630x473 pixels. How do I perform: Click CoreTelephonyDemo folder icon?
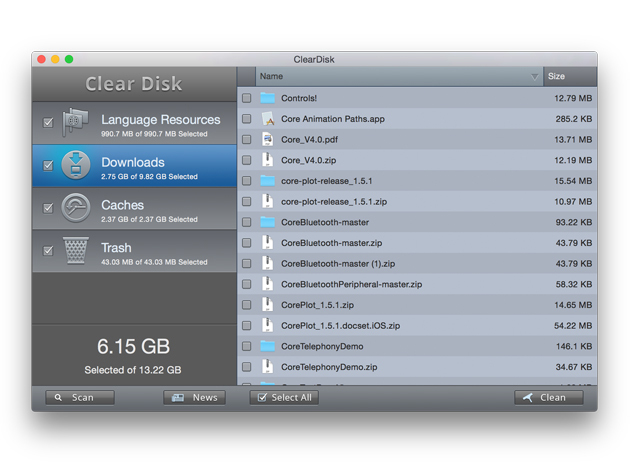coord(267,346)
